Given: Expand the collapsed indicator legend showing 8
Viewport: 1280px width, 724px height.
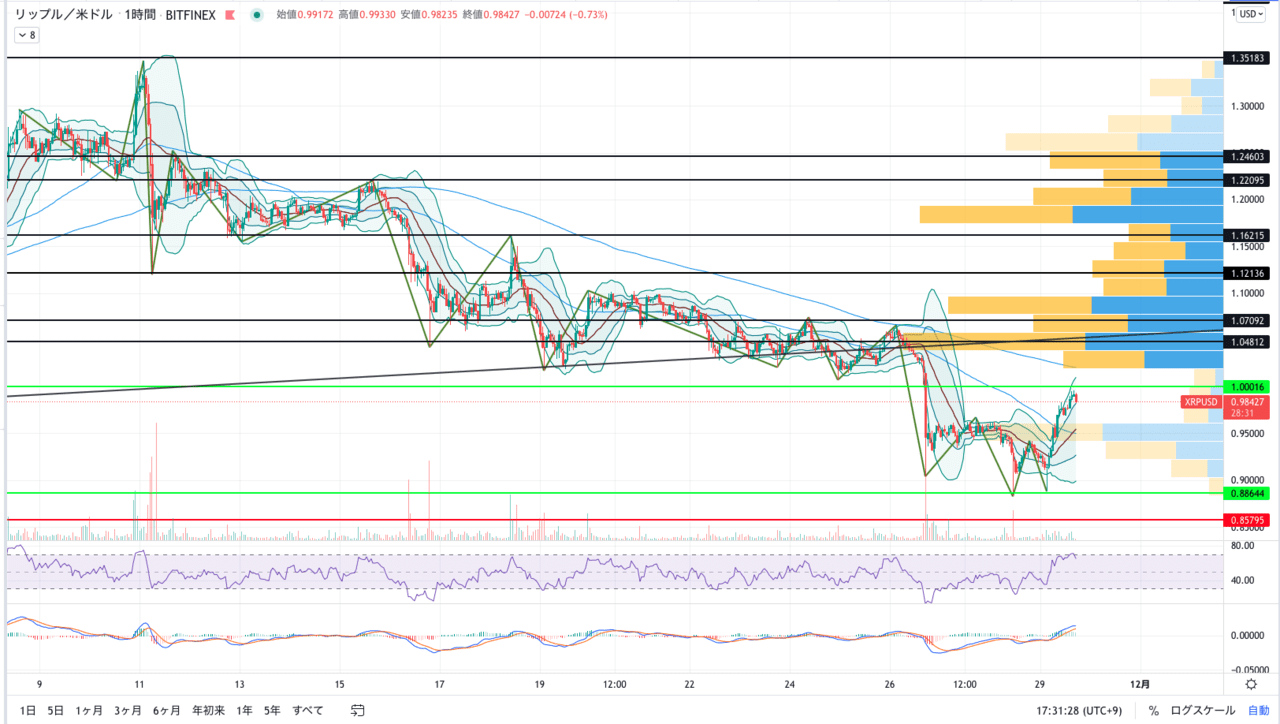Looking at the screenshot, I should pyautogui.click(x=26, y=35).
